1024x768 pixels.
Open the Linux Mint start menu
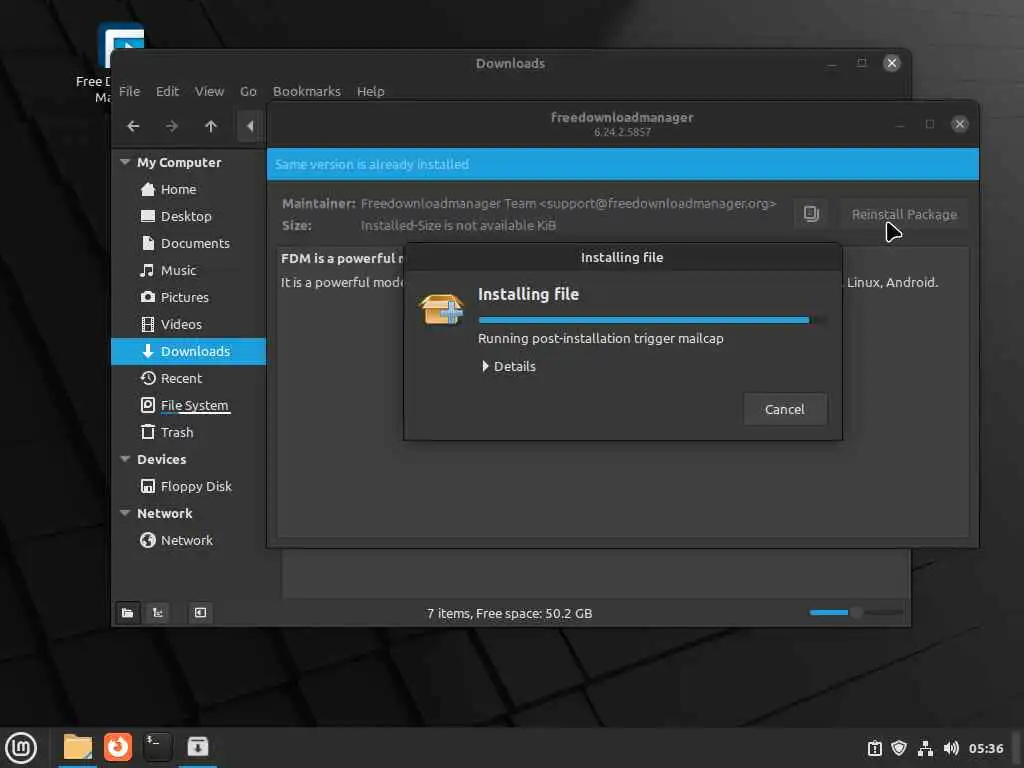(x=21, y=747)
